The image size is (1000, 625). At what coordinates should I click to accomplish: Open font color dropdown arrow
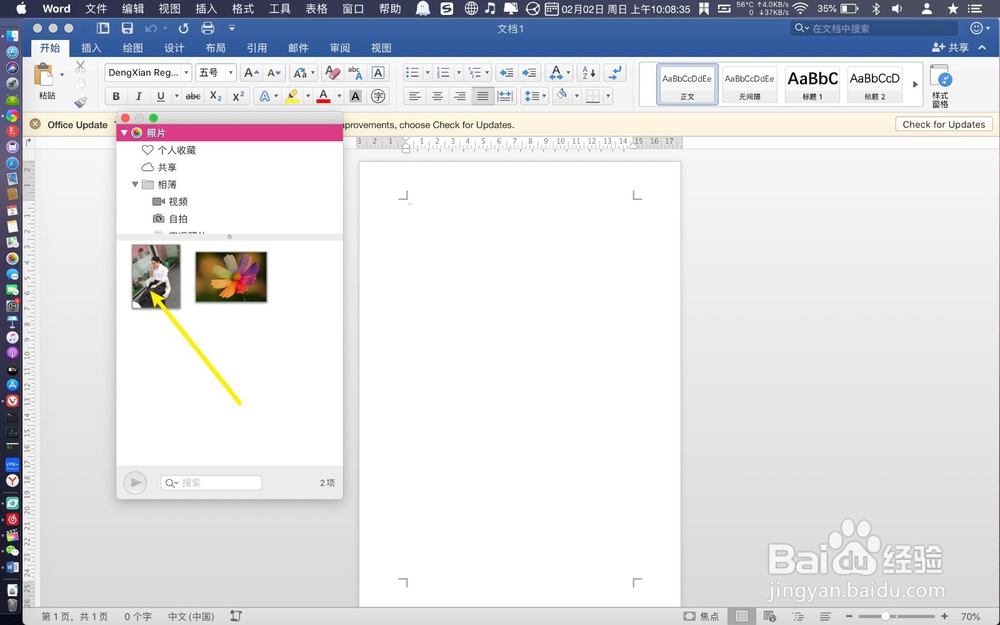point(339,96)
